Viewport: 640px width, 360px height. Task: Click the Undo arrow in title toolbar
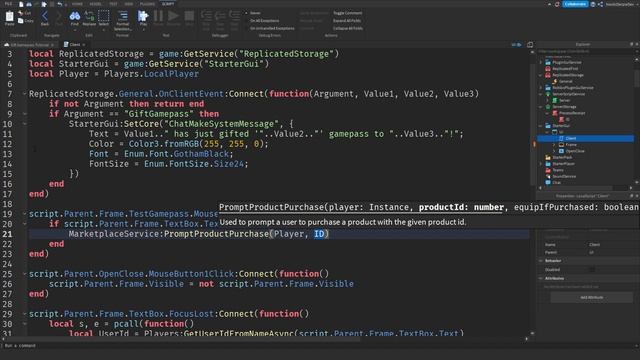pos(60,4)
